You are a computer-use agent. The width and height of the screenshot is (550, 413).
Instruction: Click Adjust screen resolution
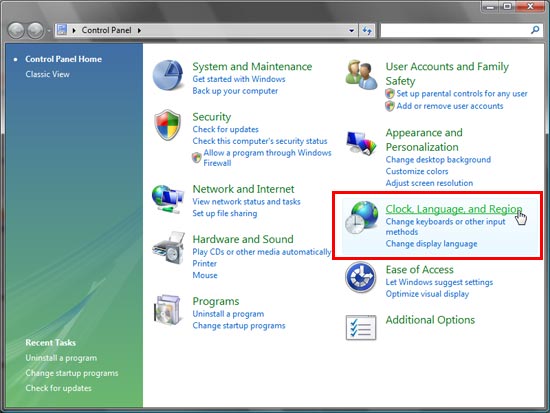tap(429, 183)
